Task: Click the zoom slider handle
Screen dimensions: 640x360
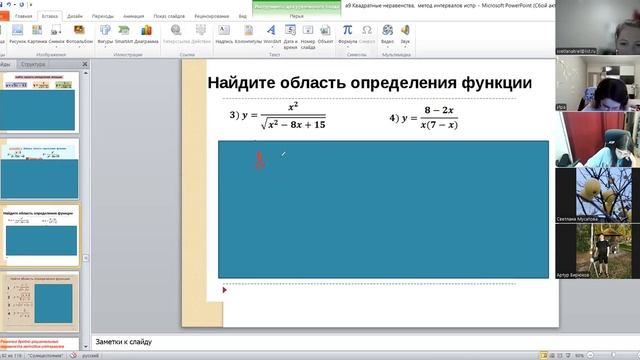Action: [613, 356]
